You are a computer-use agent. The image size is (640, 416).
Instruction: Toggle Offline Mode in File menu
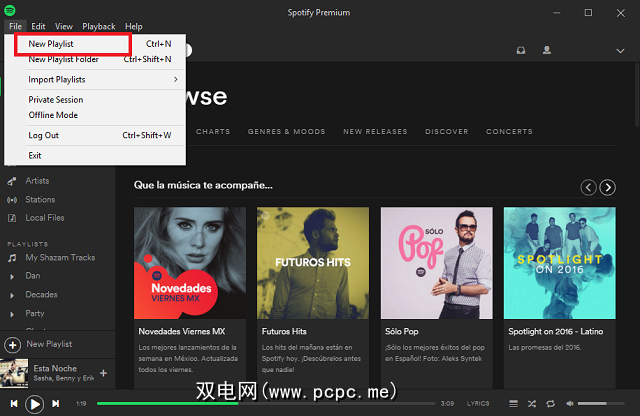click(95, 115)
